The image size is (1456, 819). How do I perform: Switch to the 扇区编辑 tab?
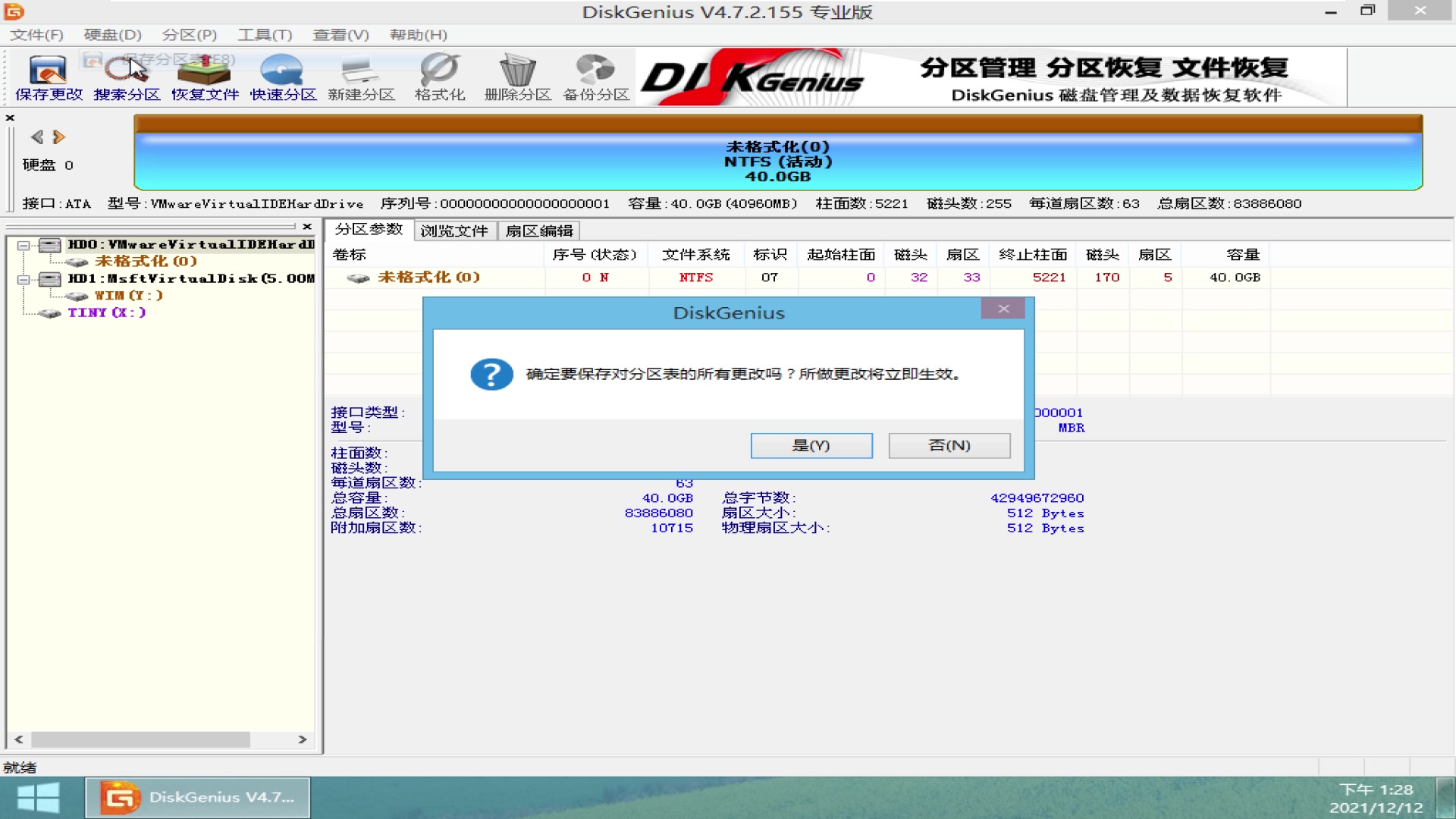click(x=539, y=231)
